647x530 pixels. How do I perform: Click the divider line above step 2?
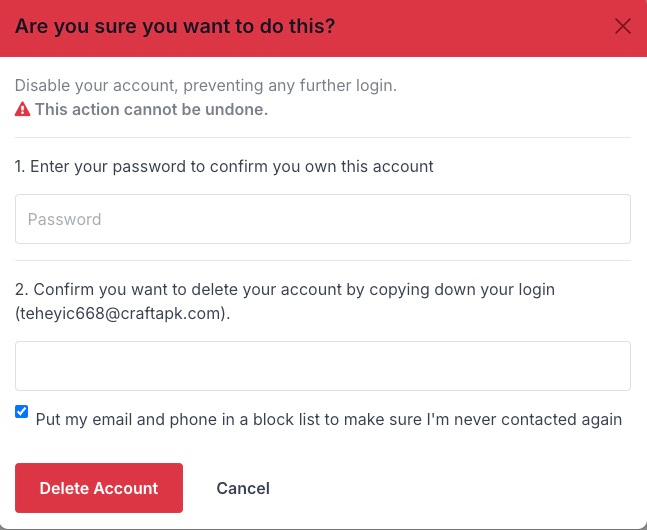coord(323,260)
